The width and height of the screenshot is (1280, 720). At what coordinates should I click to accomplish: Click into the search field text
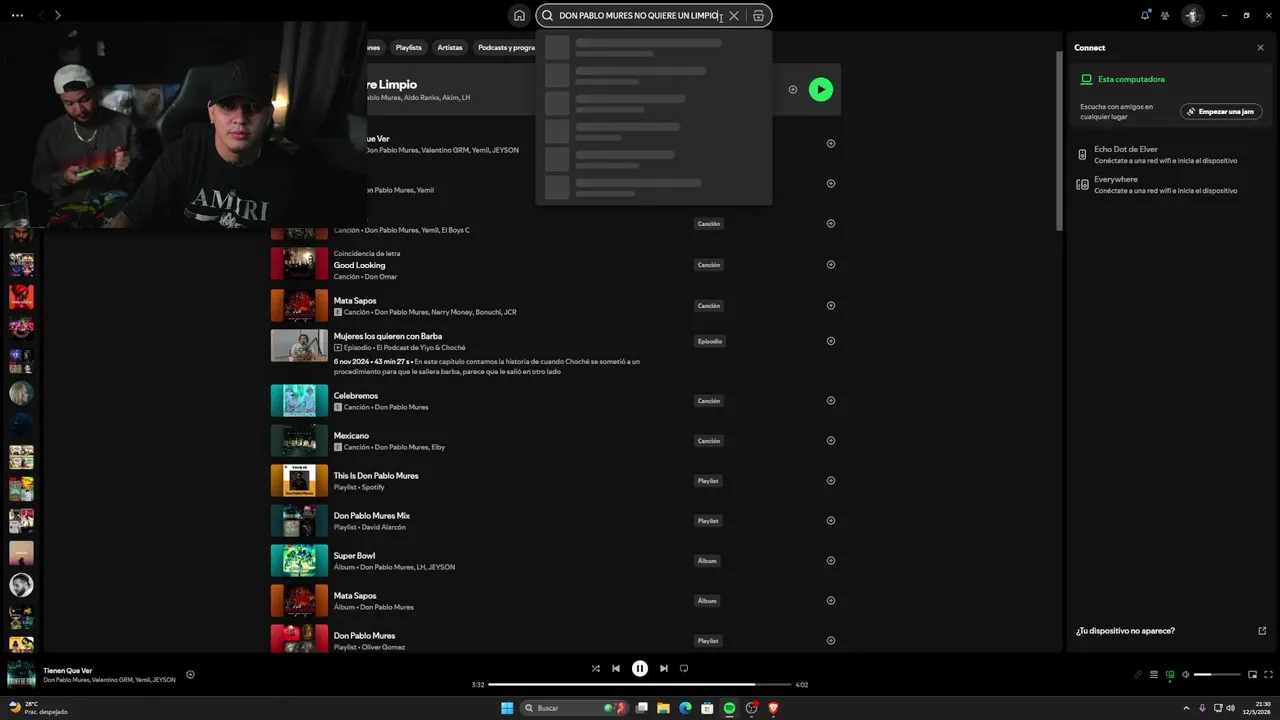[x=638, y=16]
